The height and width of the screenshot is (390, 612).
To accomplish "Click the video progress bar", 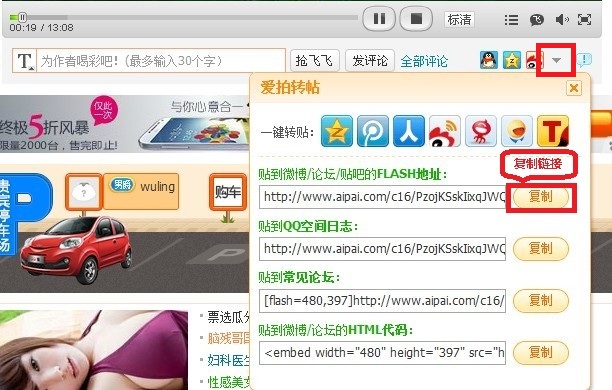I will tap(183, 17).
